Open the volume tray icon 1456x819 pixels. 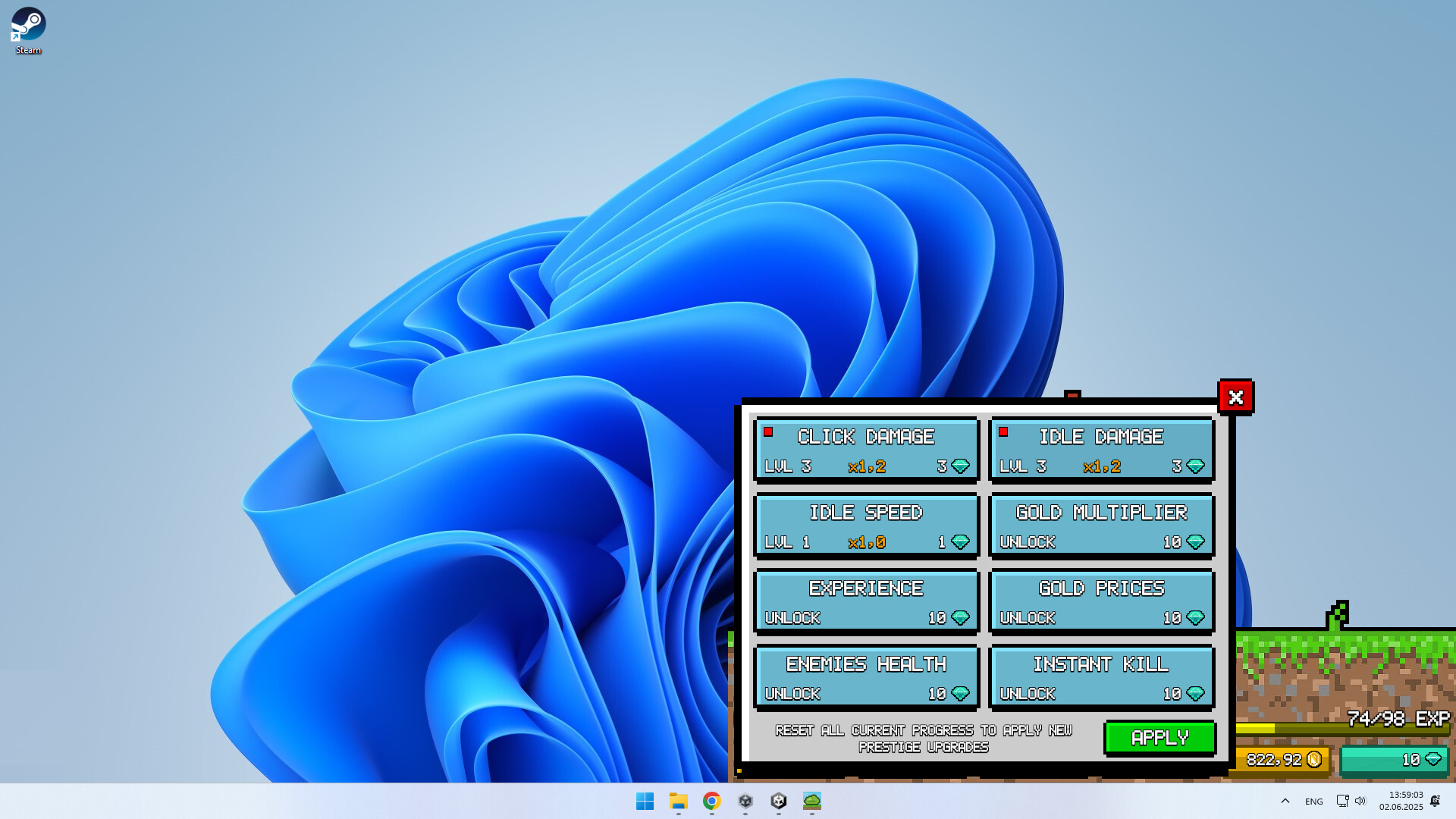click(1360, 801)
